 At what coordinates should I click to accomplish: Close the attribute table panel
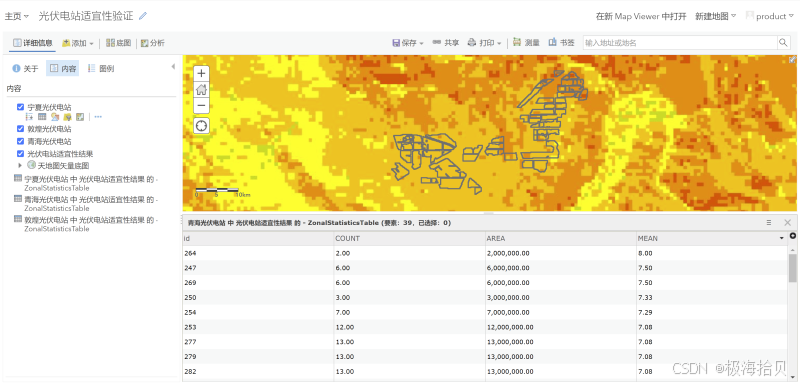point(787,223)
